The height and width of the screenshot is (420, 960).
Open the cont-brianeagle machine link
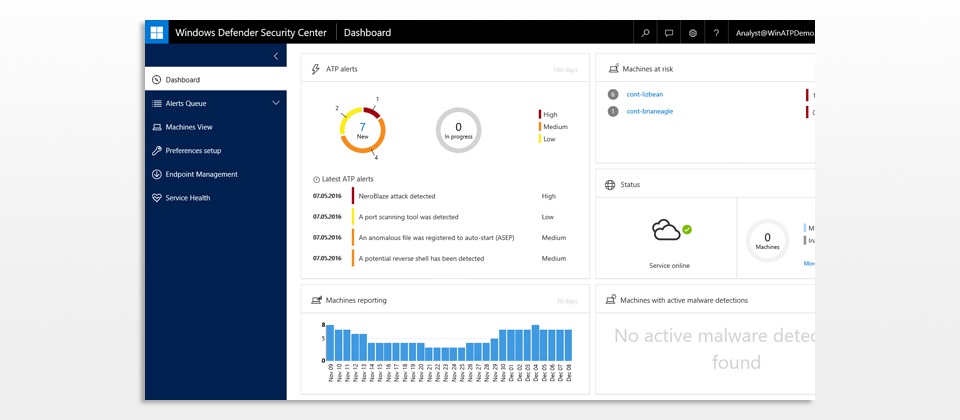point(649,111)
